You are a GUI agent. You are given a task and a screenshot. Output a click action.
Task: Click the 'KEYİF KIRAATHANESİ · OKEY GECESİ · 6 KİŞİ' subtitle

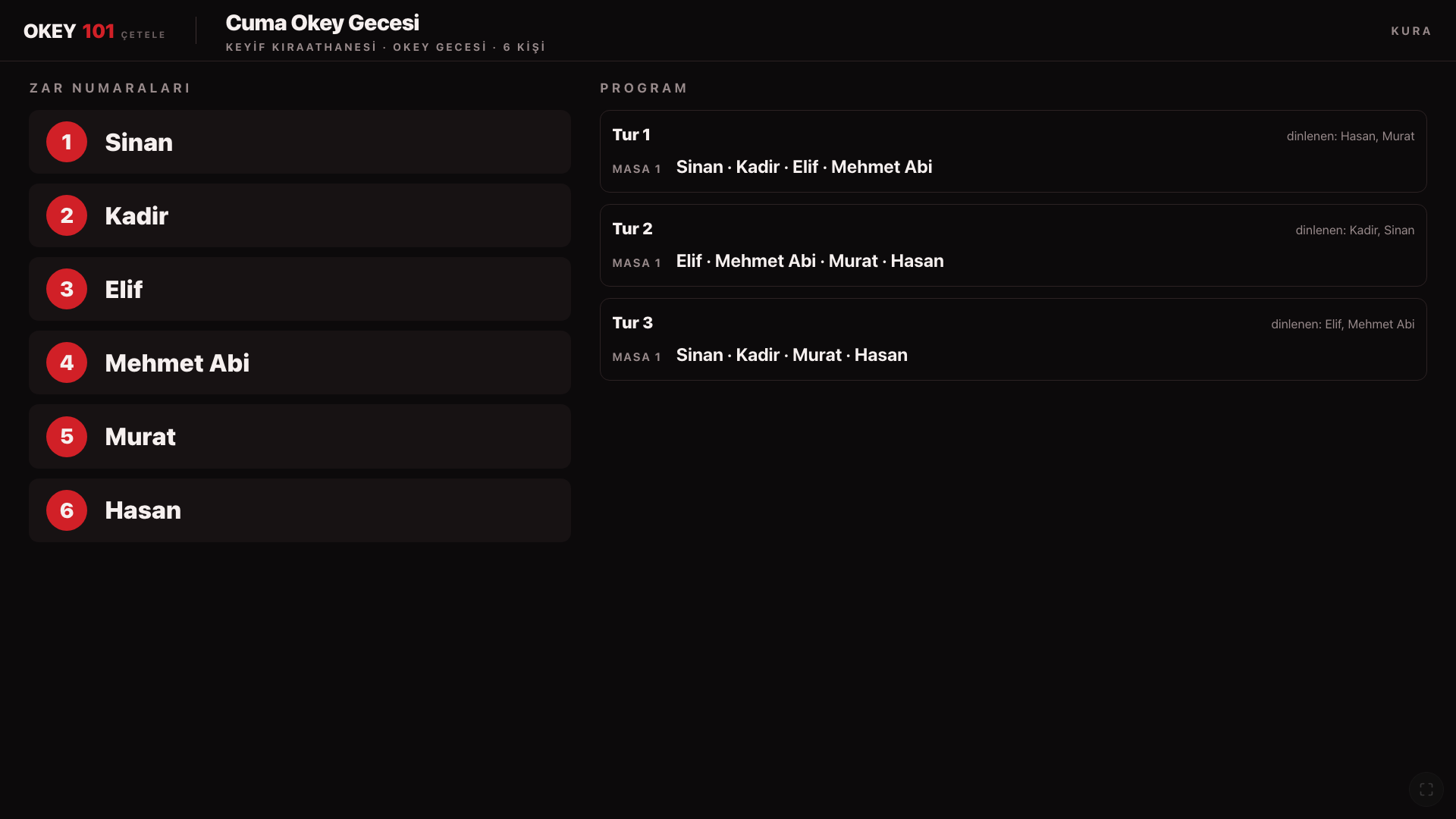tap(385, 47)
